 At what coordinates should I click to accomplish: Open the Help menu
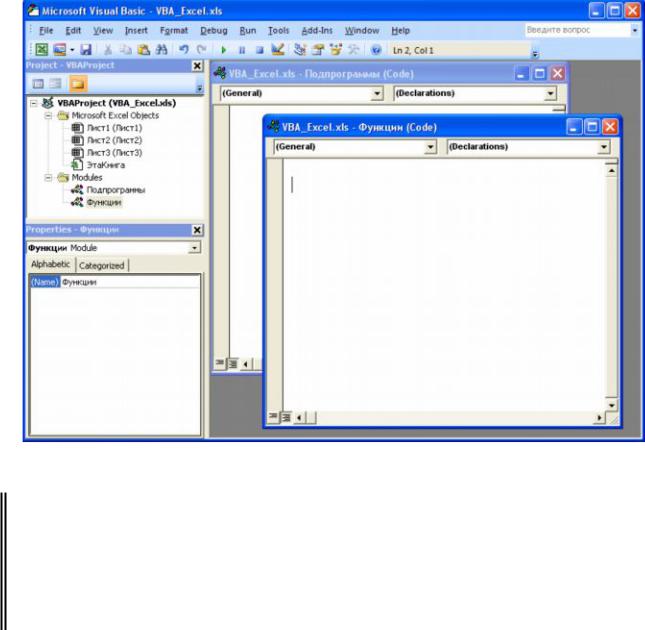400,30
